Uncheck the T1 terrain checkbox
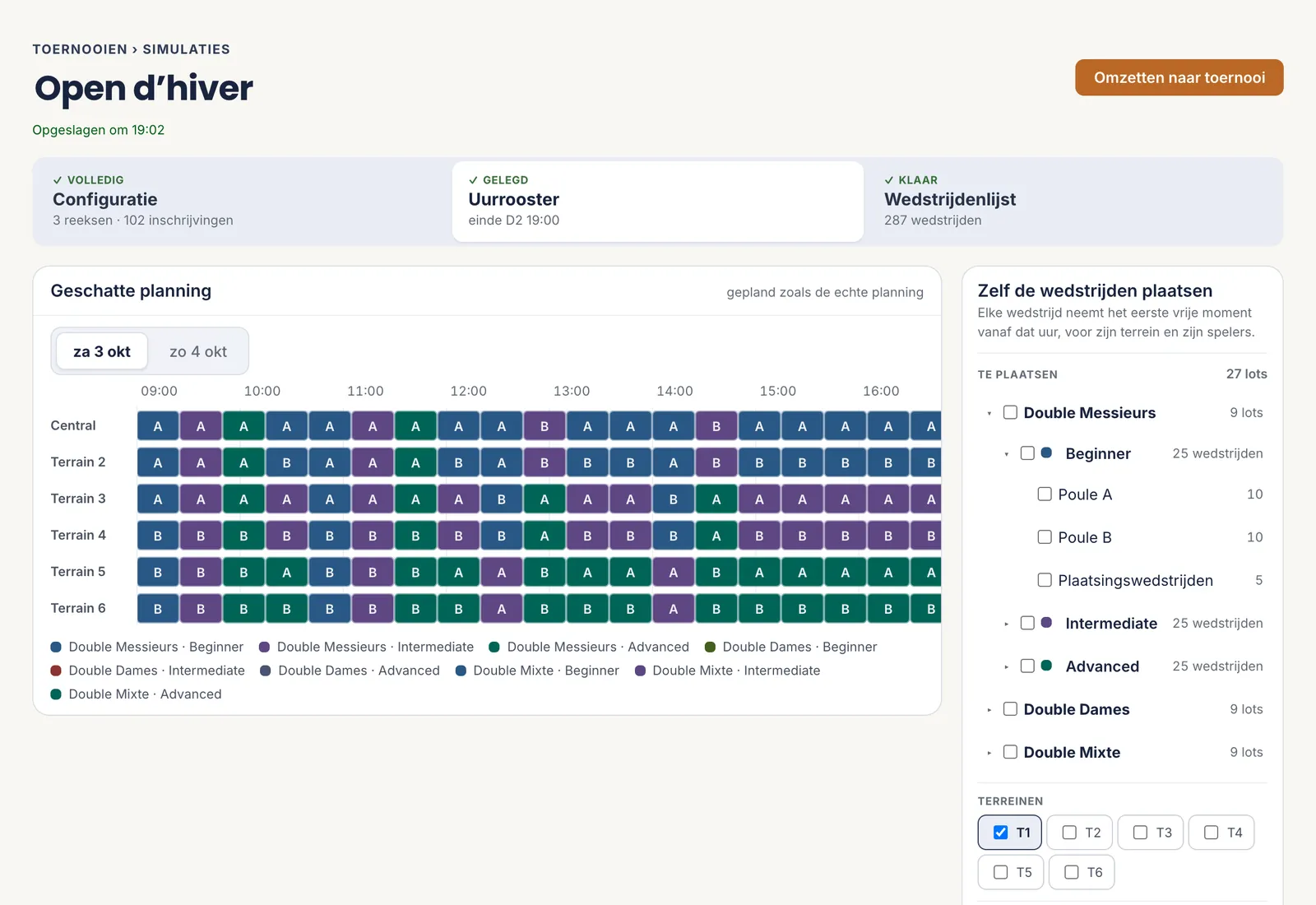The width and height of the screenshot is (1316, 905). coord(1000,833)
